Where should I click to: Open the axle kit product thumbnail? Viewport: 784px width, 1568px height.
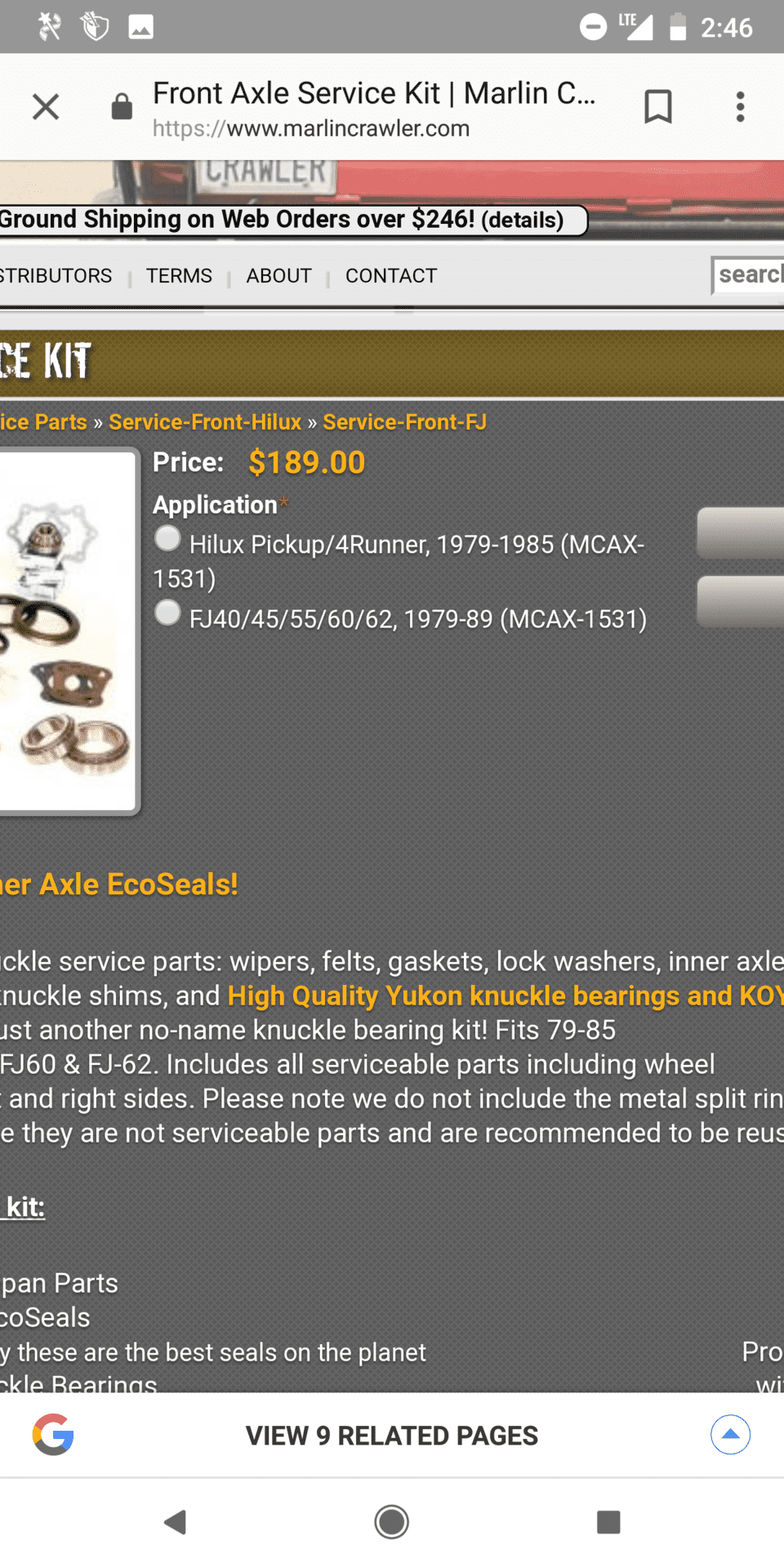[x=68, y=630]
